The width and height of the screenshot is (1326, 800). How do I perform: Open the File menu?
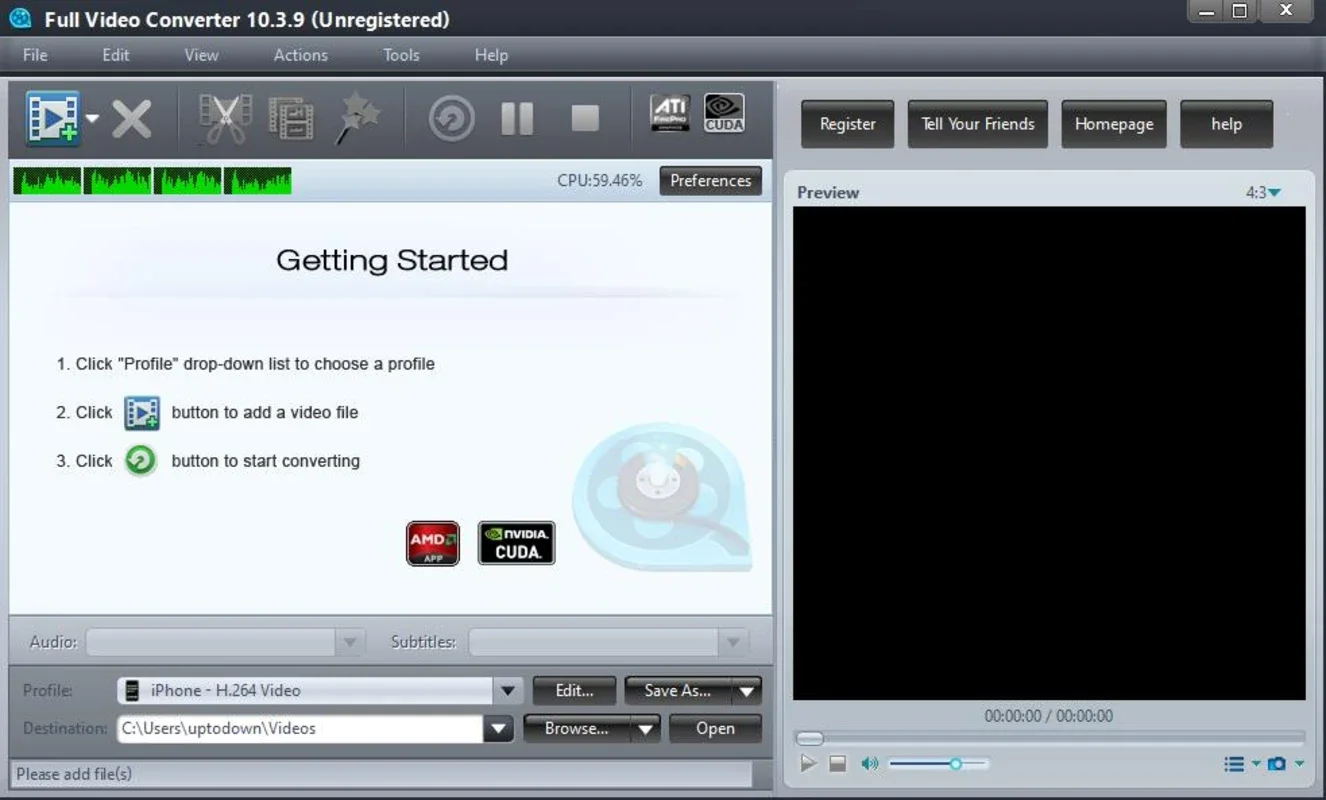[35, 55]
